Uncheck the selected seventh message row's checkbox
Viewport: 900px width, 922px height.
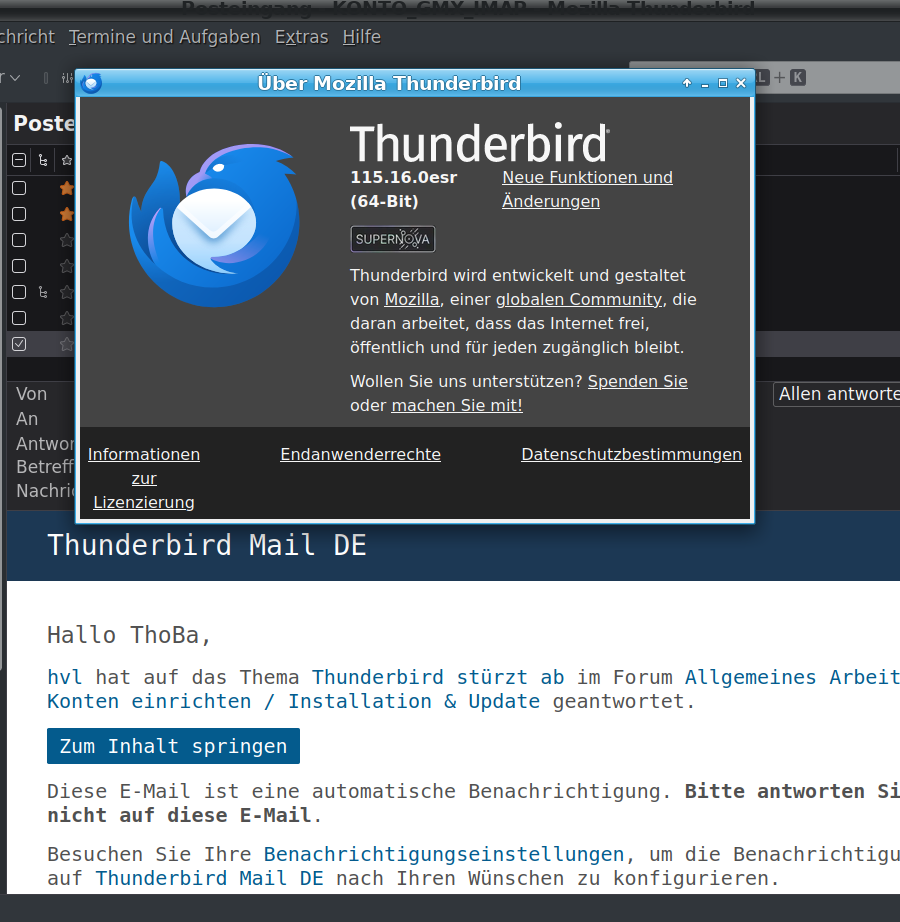pos(19,344)
